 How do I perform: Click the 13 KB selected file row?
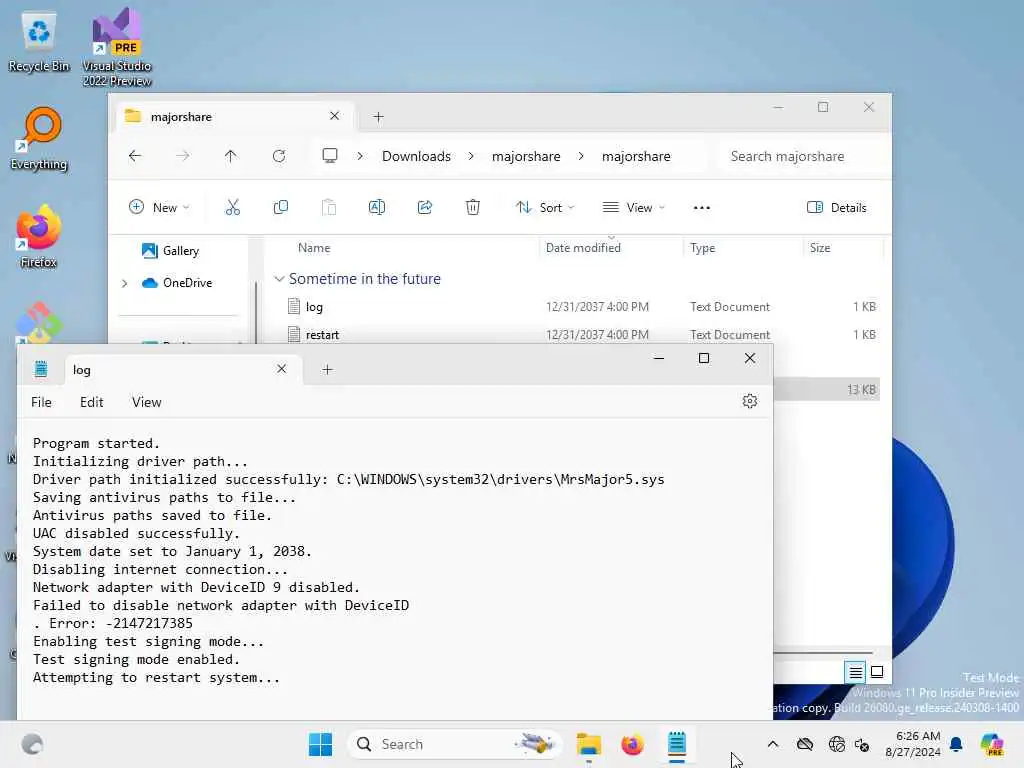coord(827,390)
